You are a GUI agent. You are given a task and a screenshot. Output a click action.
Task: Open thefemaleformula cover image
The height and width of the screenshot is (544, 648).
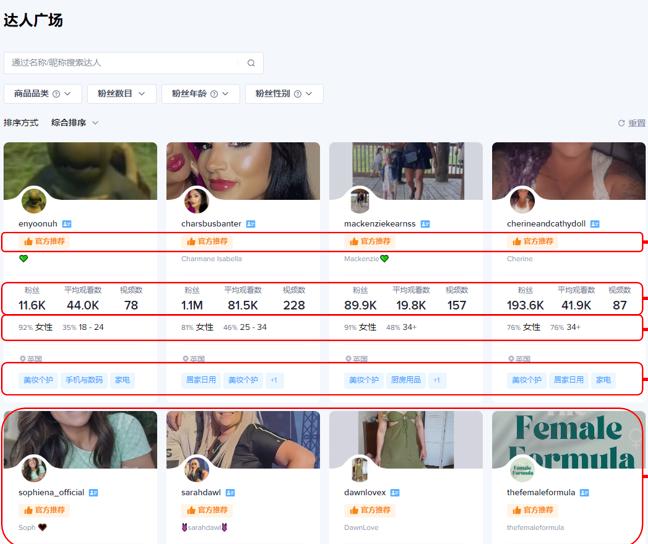pyautogui.click(x=569, y=439)
